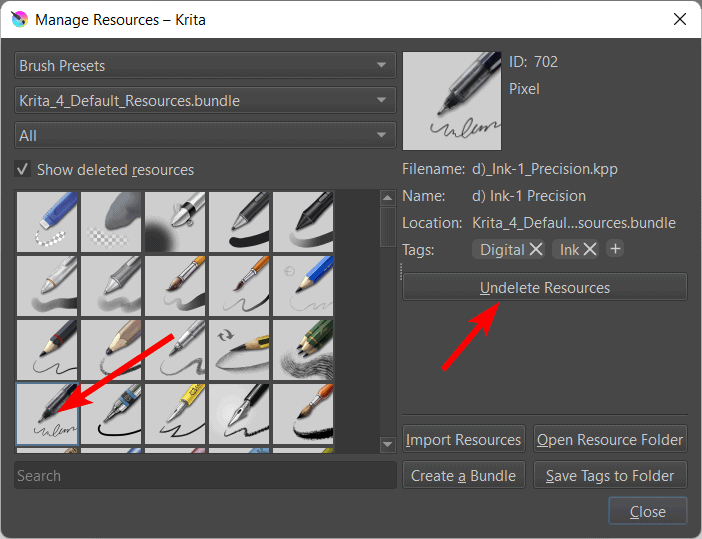Select the soft gray eraser preset
Screen dimensions: 702x539
click(112, 222)
